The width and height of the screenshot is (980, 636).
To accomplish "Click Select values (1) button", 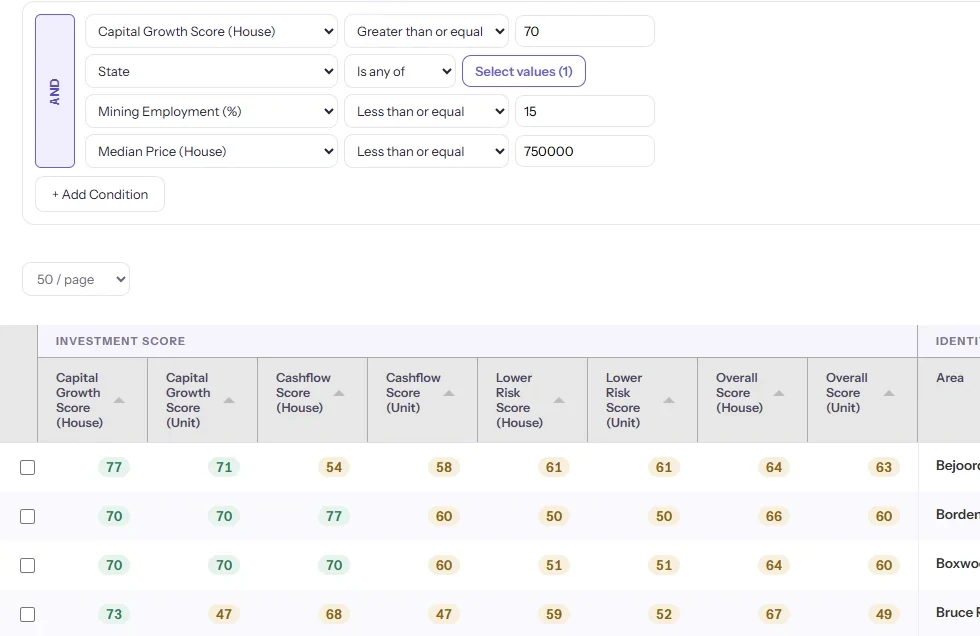I will tap(524, 71).
